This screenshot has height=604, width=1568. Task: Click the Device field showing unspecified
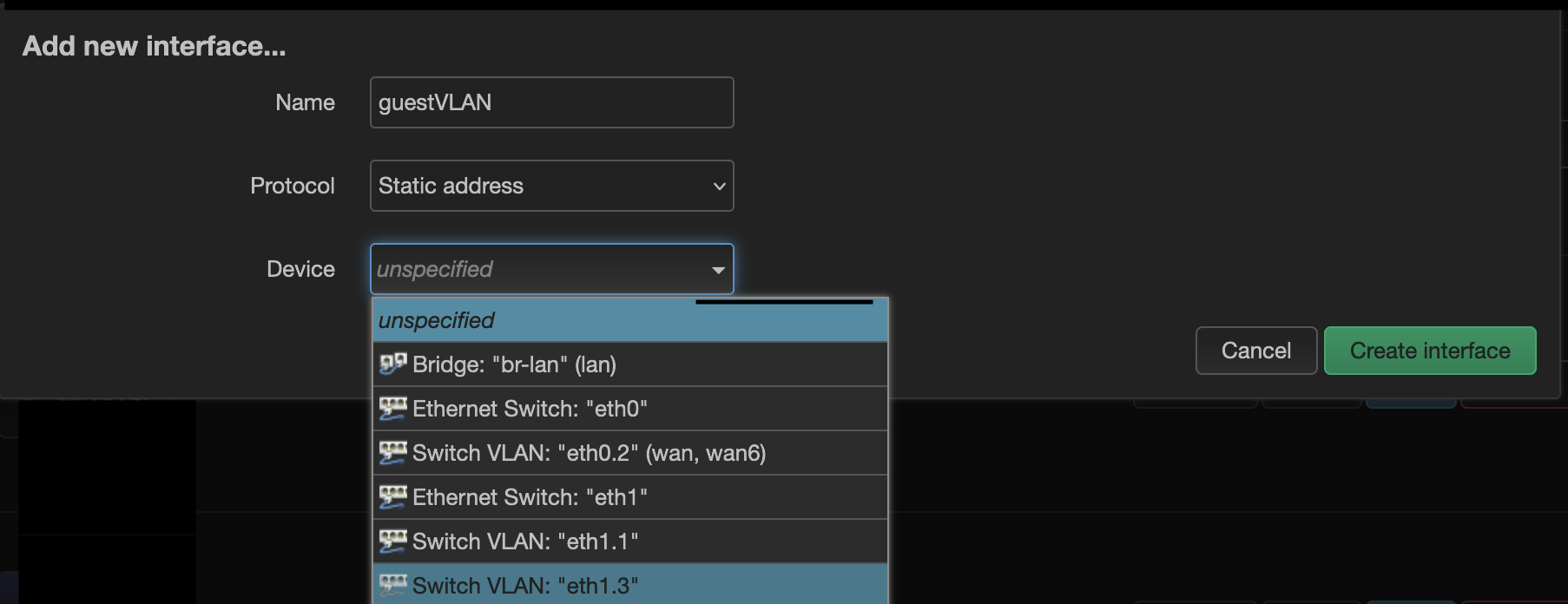tap(552, 269)
